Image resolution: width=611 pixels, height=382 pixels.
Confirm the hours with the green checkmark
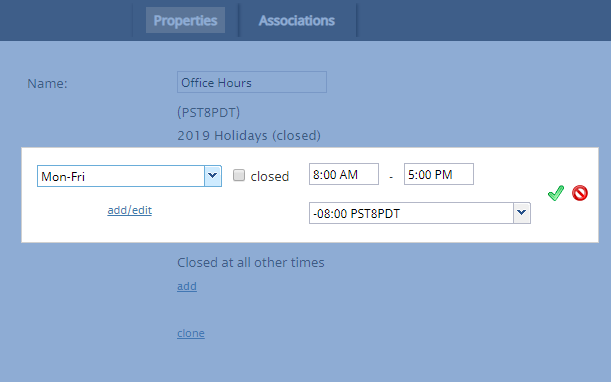(x=555, y=193)
